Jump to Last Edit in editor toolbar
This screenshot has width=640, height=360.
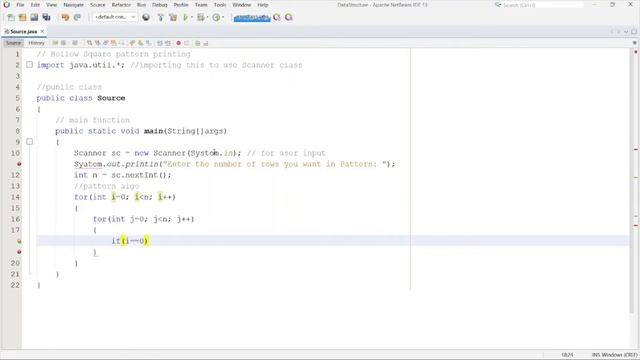(x=55, y=43)
